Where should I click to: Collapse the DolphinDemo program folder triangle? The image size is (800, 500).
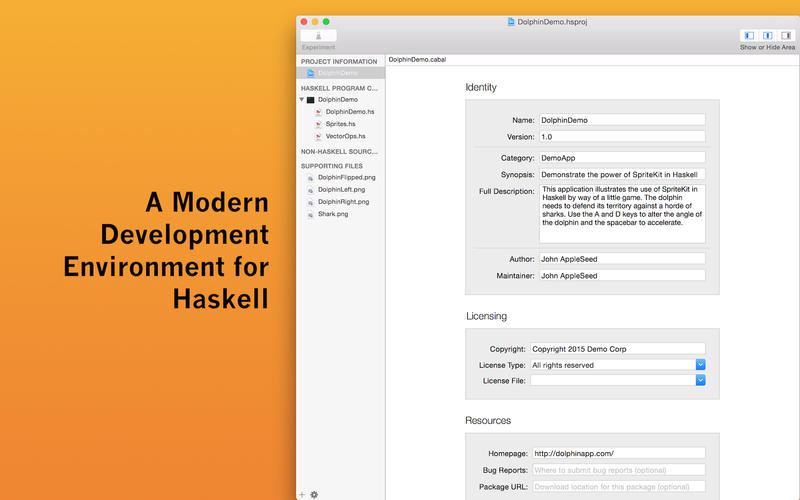[302, 99]
